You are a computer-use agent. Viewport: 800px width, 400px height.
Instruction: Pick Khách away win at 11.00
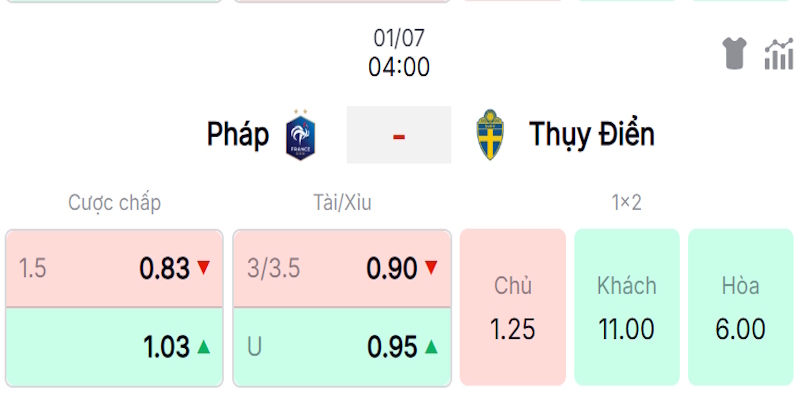click(627, 307)
